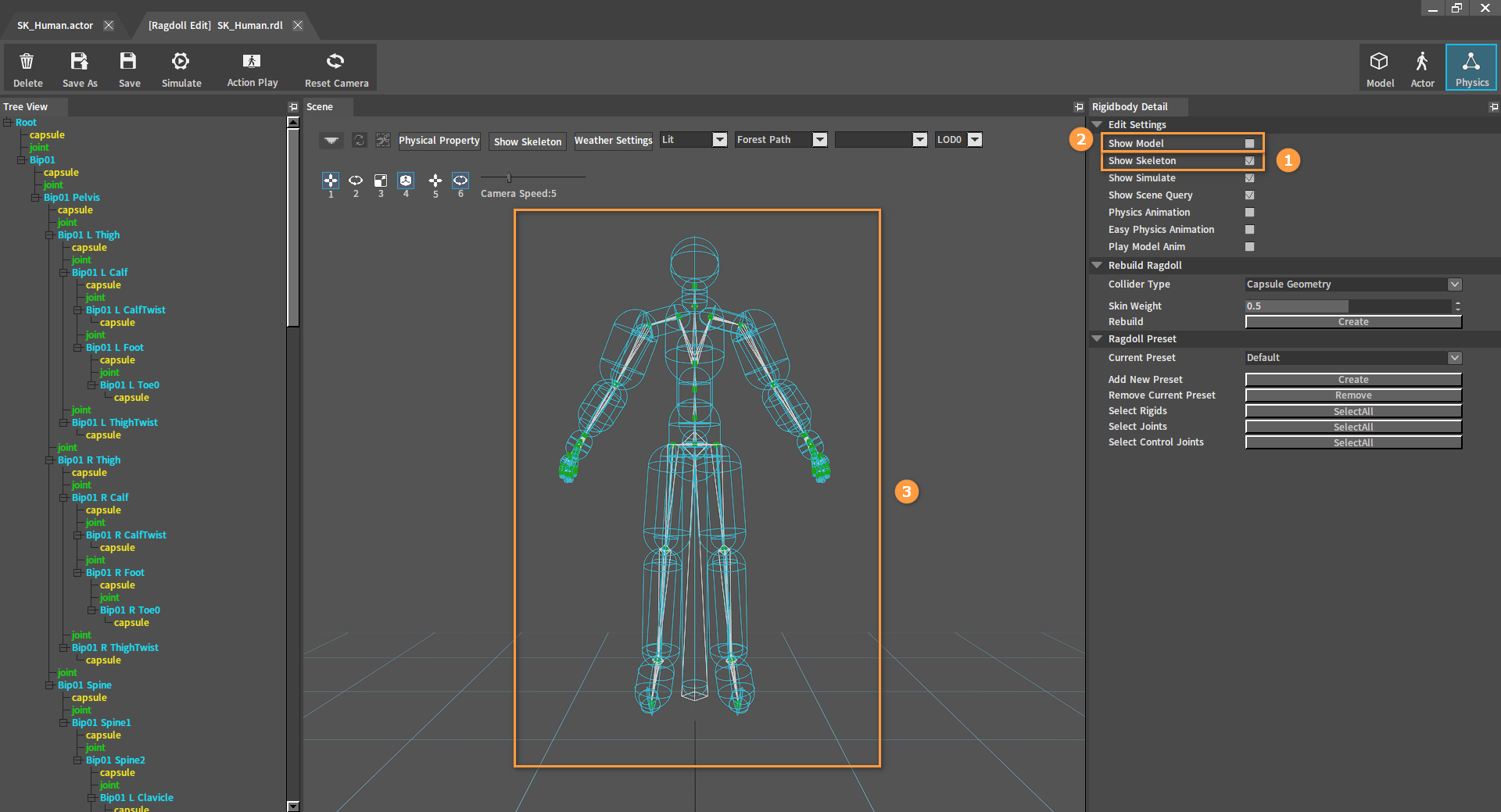
Task: Click the Rebuild Create button
Action: 1353,322
